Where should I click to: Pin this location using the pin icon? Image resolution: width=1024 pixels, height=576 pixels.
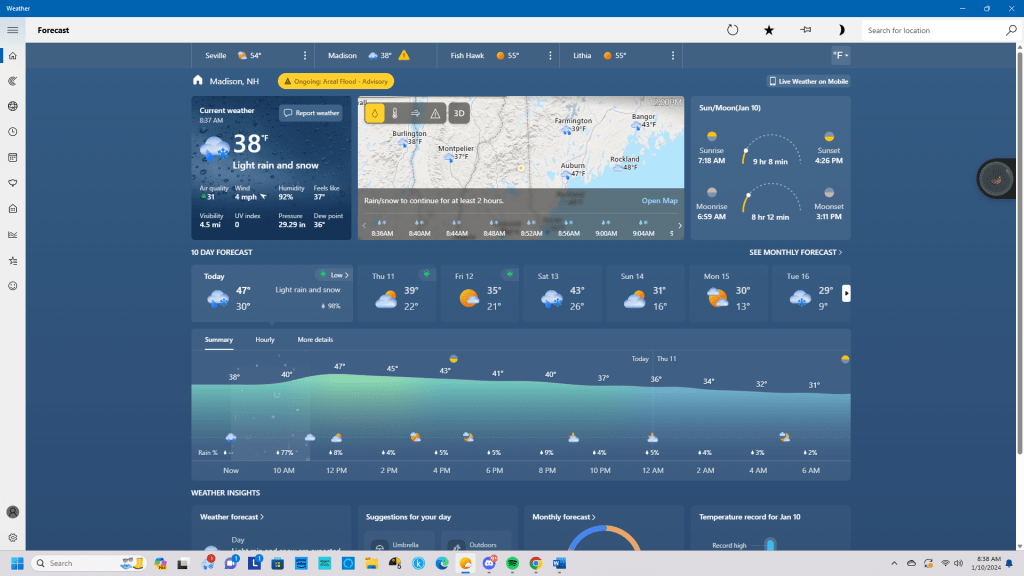tap(805, 30)
